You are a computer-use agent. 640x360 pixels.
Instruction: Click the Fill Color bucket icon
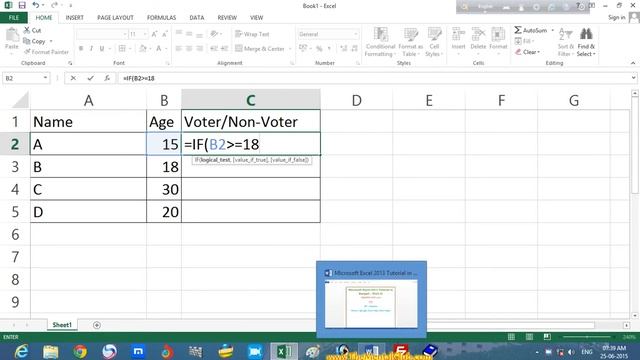[143, 49]
